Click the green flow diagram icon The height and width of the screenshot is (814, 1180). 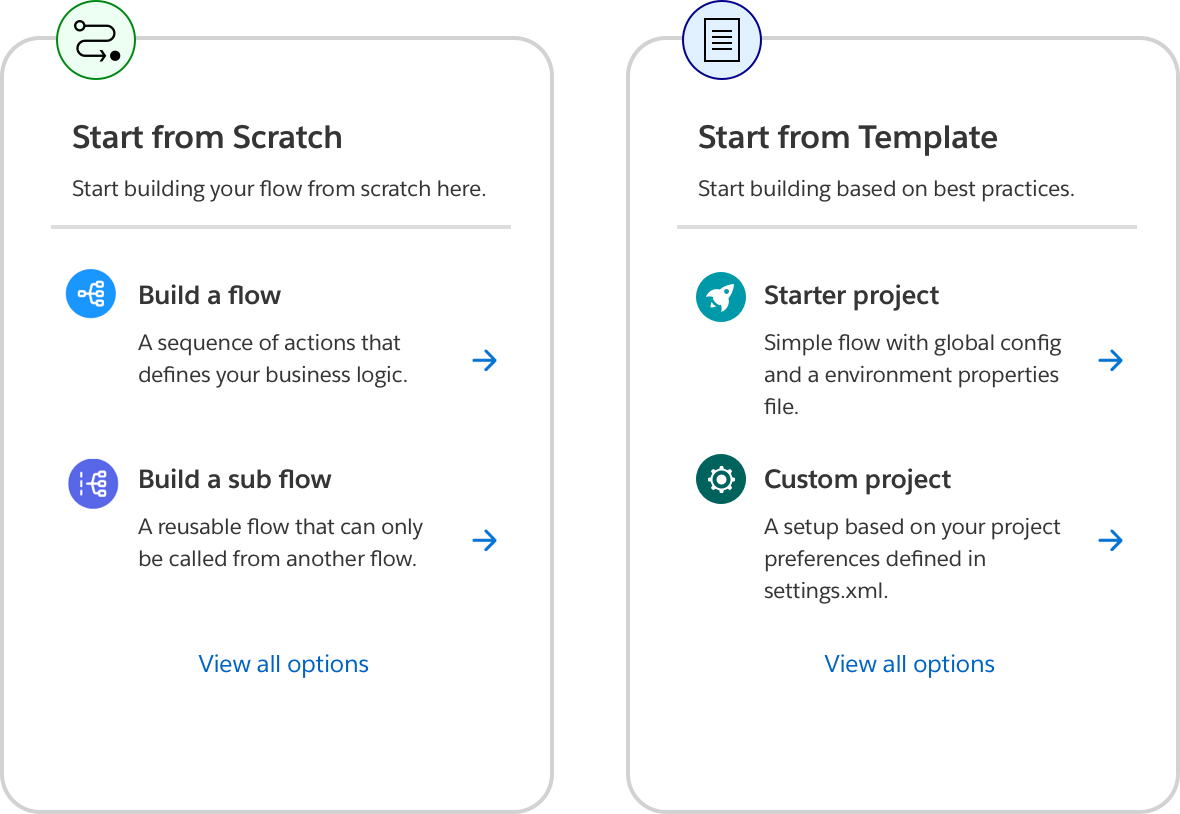96,40
